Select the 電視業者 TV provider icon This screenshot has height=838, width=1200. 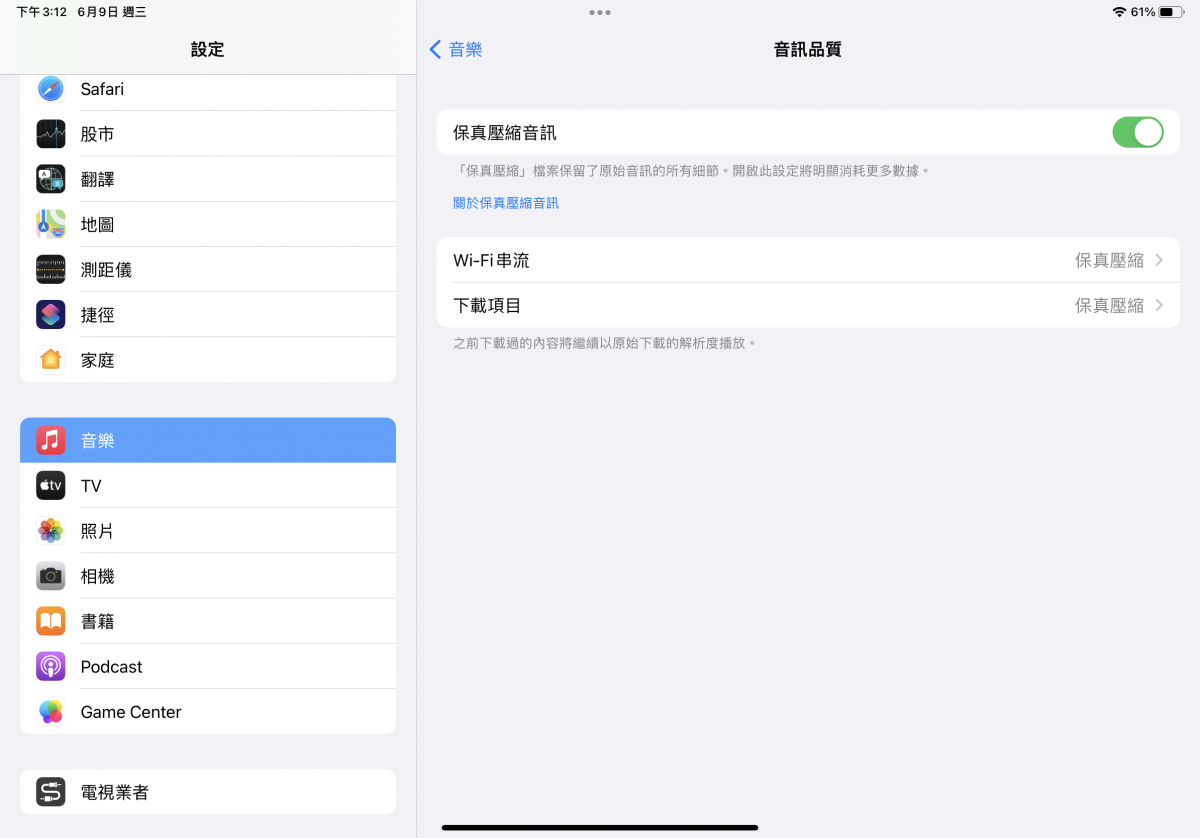coord(51,792)
